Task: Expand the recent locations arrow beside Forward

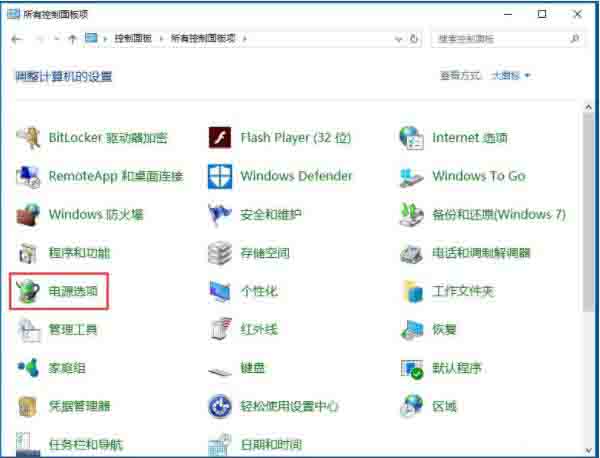Action: point(57,39)
